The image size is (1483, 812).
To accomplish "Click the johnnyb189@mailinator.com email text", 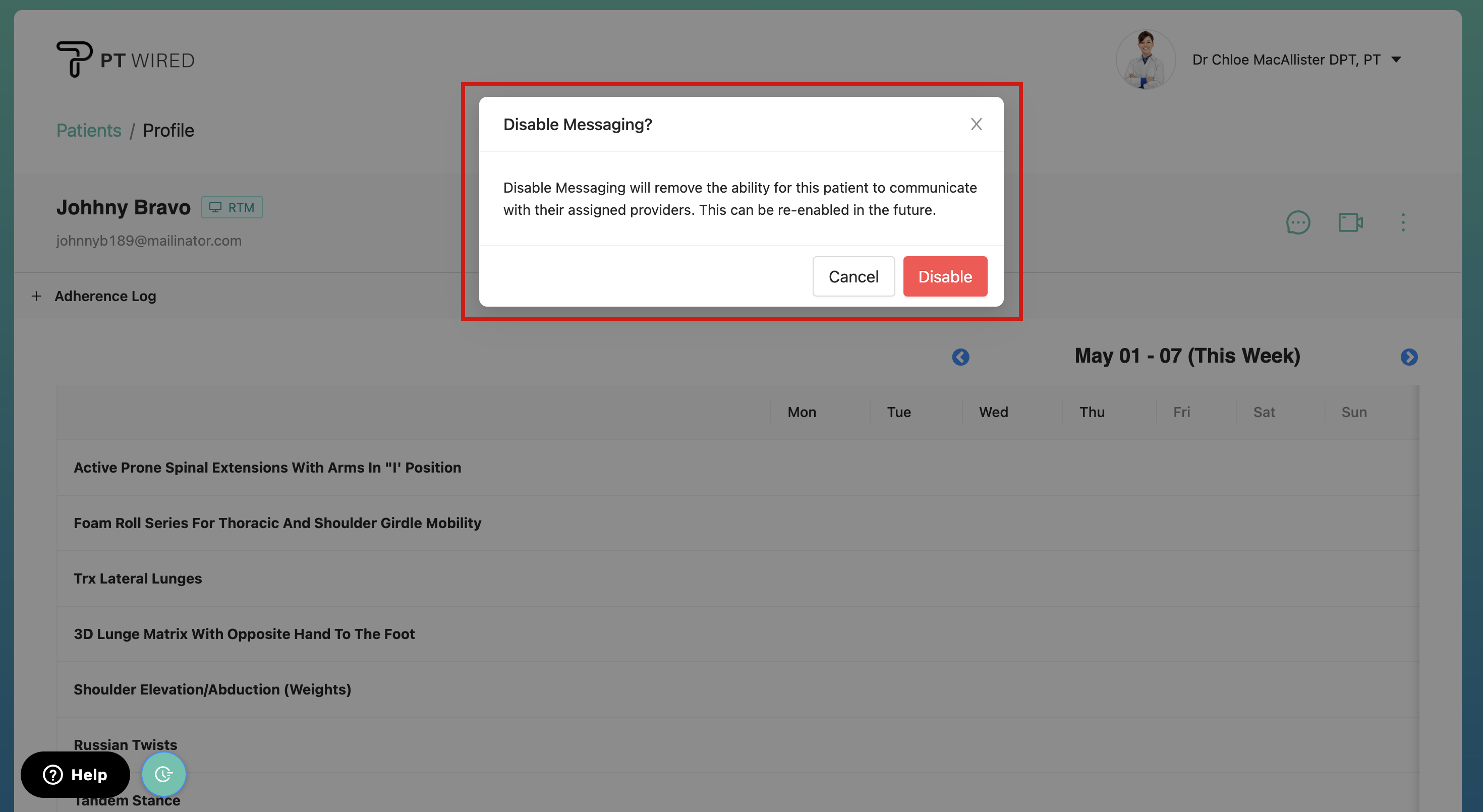I will point(148,241).
